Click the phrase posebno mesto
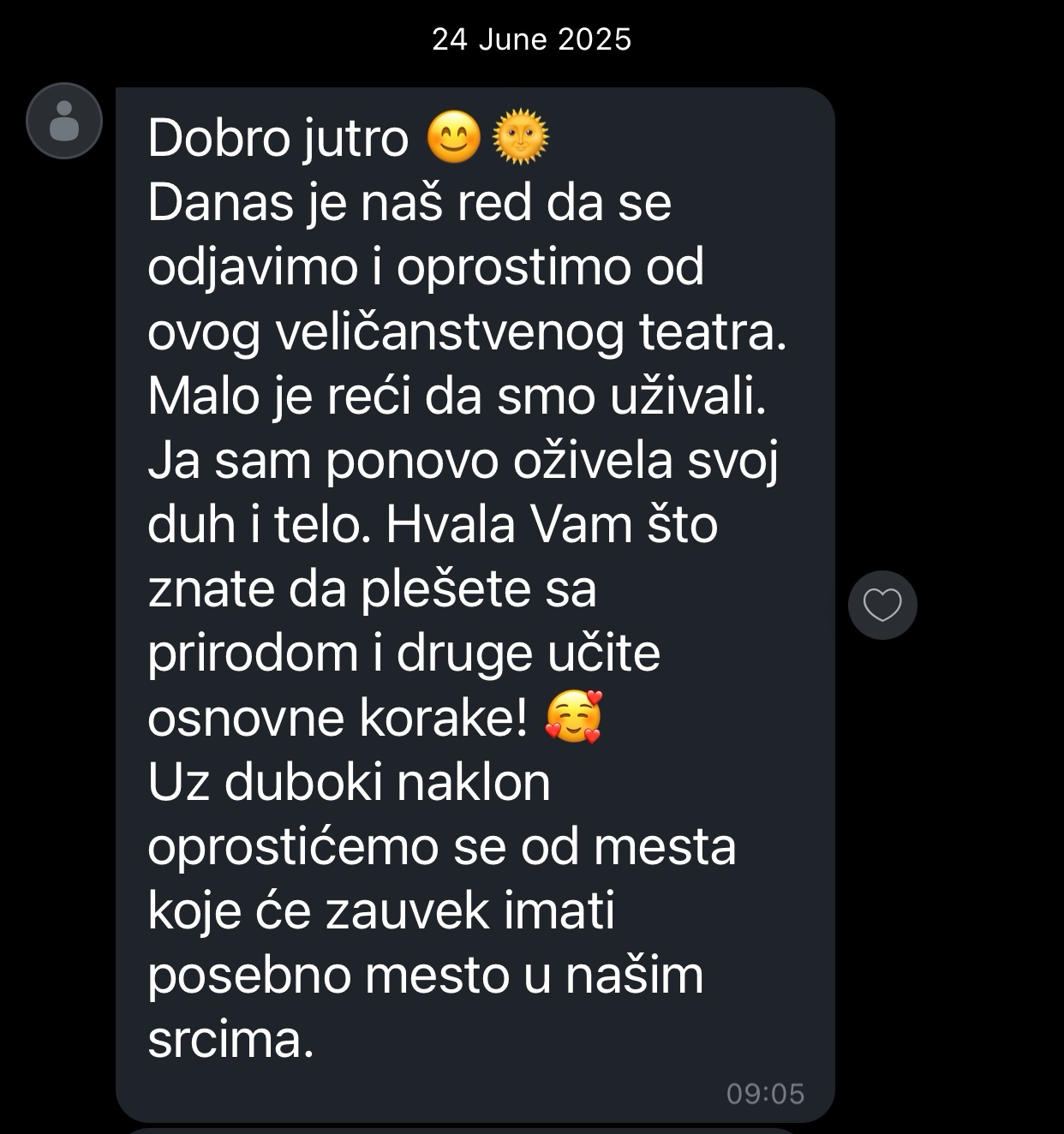 coord(329,976)
